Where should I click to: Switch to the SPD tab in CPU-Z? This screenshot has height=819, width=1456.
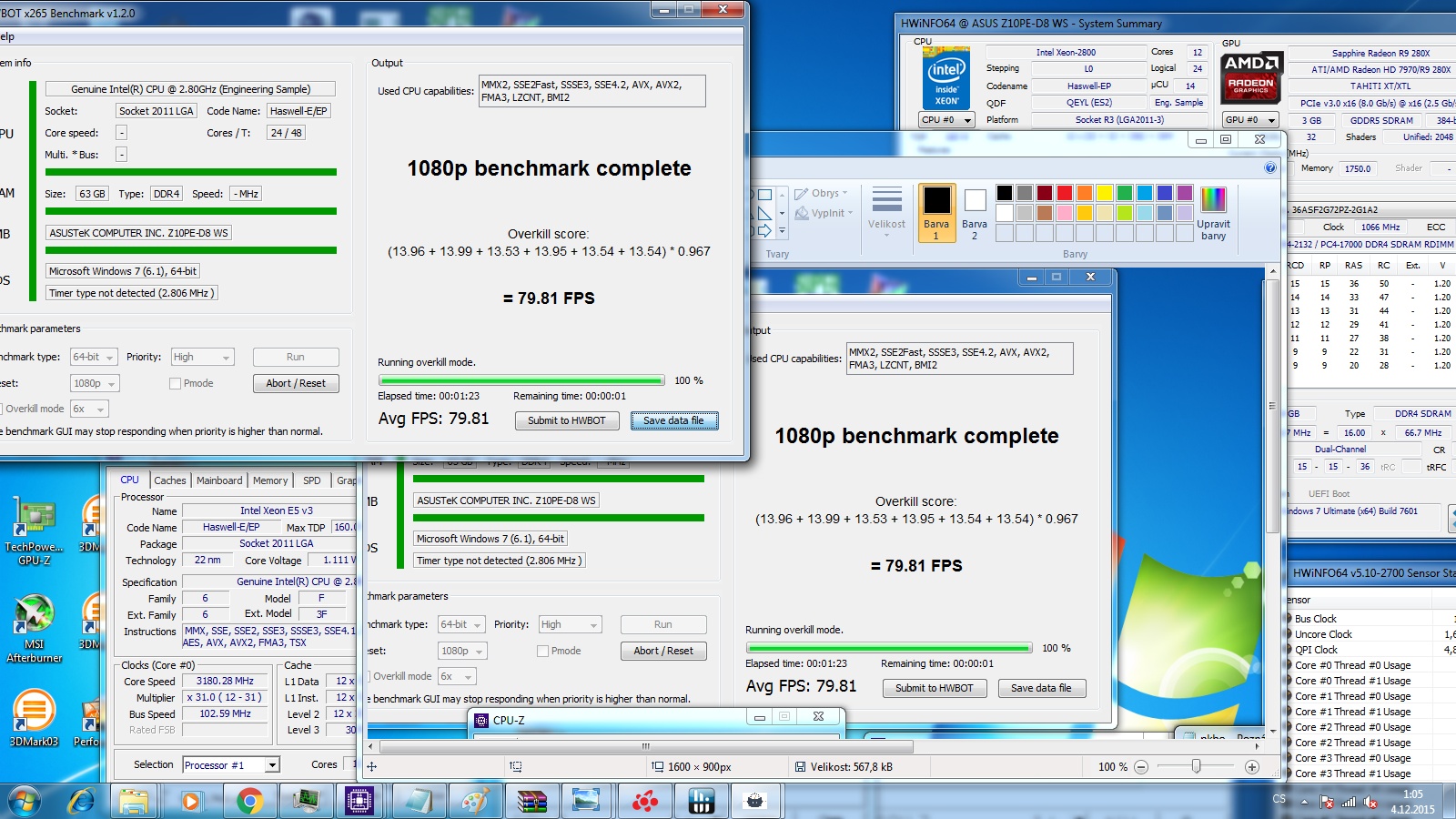[x=312, y=480]
